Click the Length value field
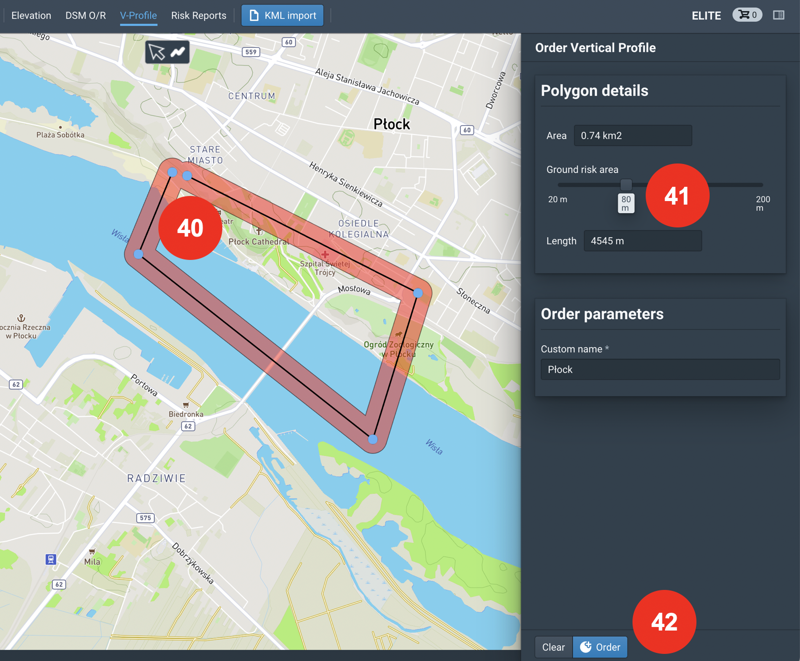 coord(642,240)
